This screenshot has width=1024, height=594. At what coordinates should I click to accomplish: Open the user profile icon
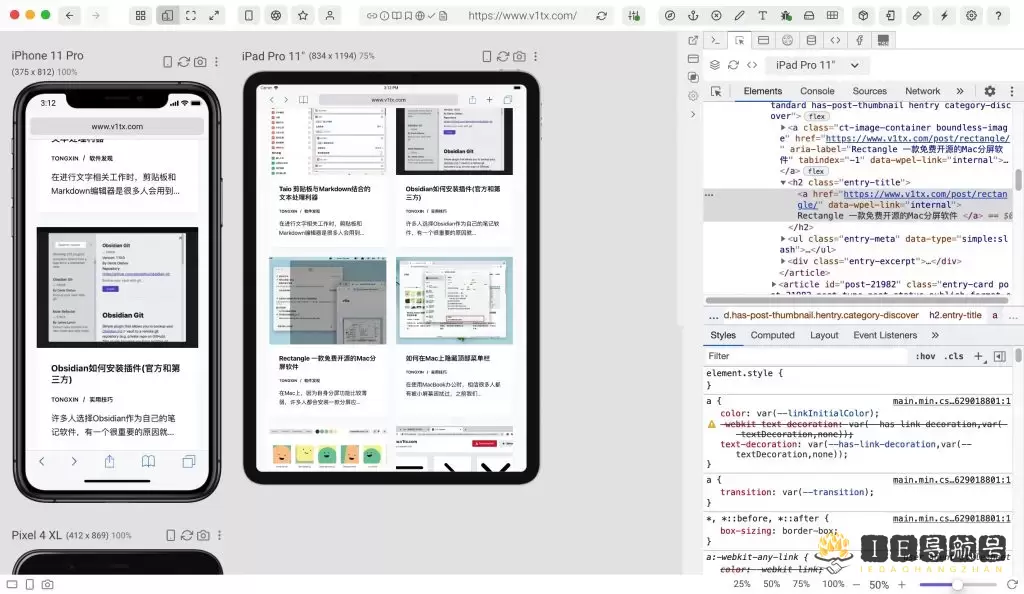[x=330, y=15]
